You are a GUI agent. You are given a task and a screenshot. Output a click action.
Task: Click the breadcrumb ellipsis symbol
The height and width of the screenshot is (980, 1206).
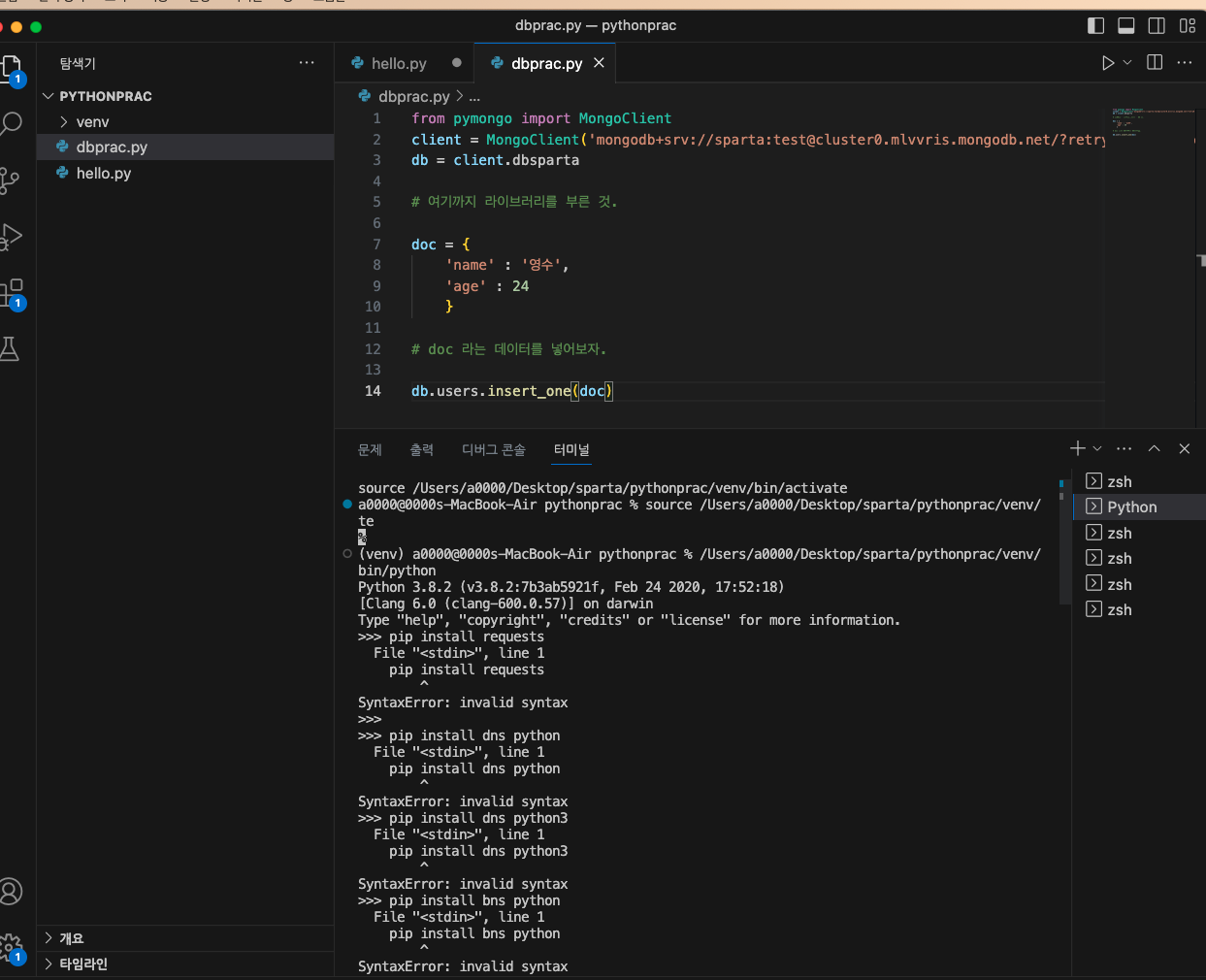pos(474,96)
